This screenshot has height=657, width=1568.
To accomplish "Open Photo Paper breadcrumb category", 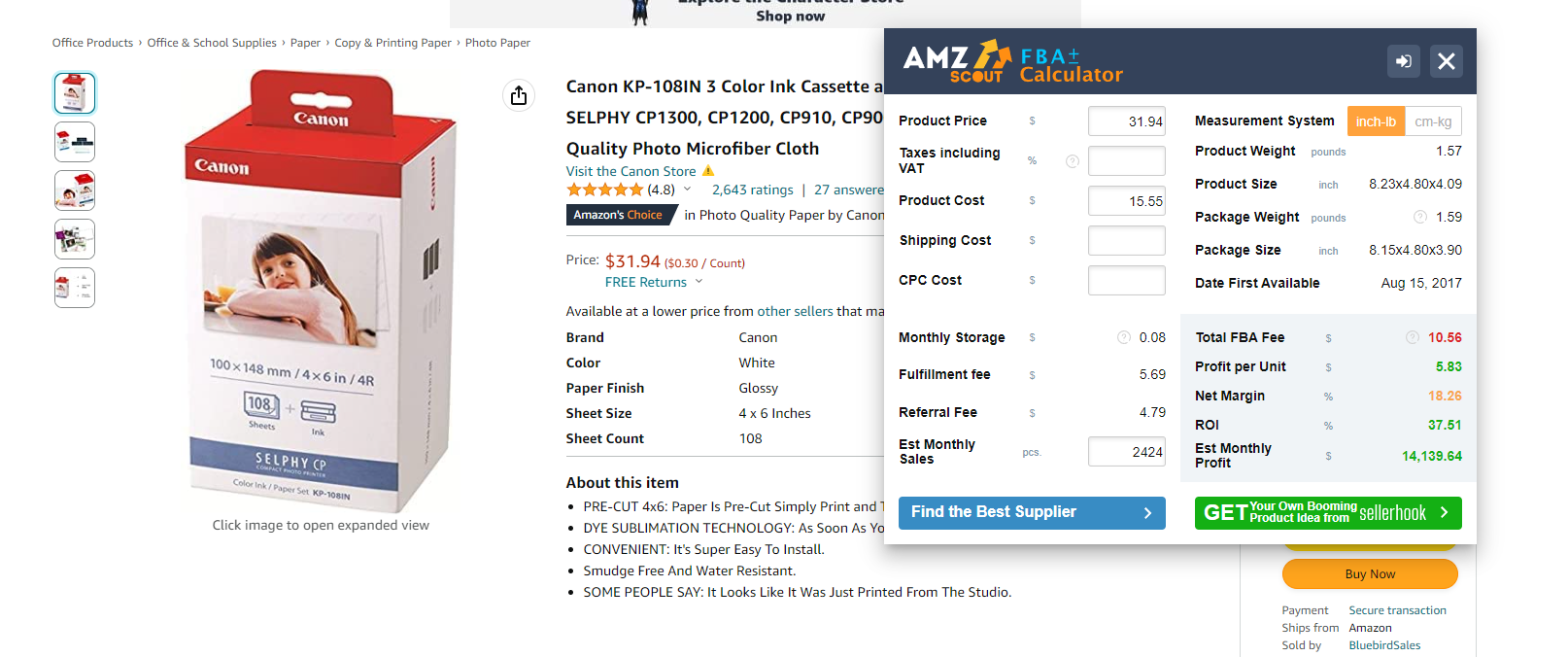I will click(497, 43).
